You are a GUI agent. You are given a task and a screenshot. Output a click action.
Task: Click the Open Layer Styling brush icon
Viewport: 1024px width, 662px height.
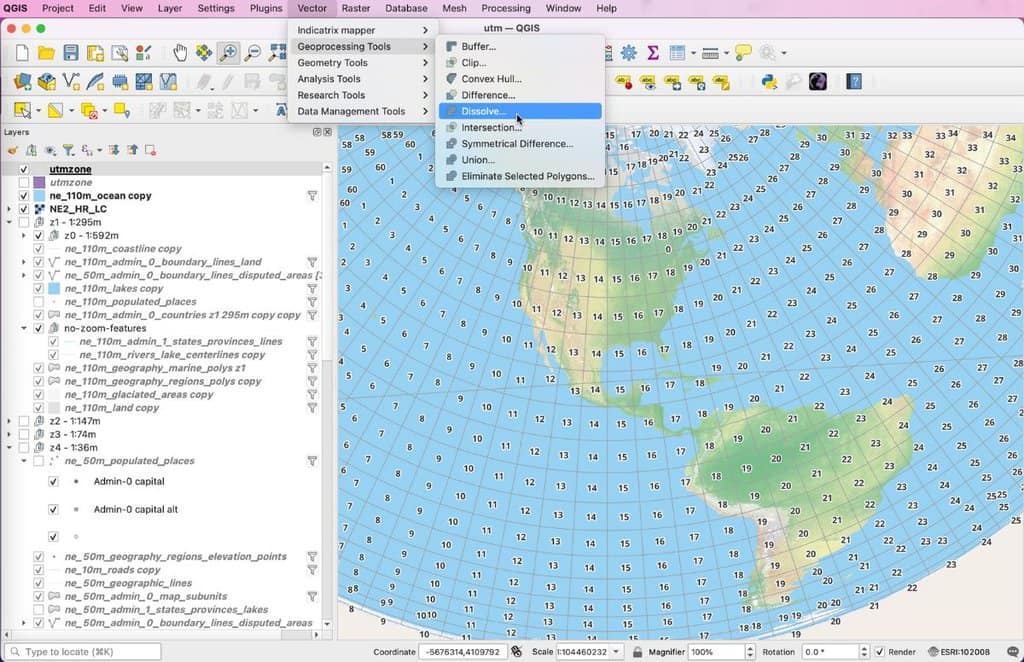click(x=12, y=150)
